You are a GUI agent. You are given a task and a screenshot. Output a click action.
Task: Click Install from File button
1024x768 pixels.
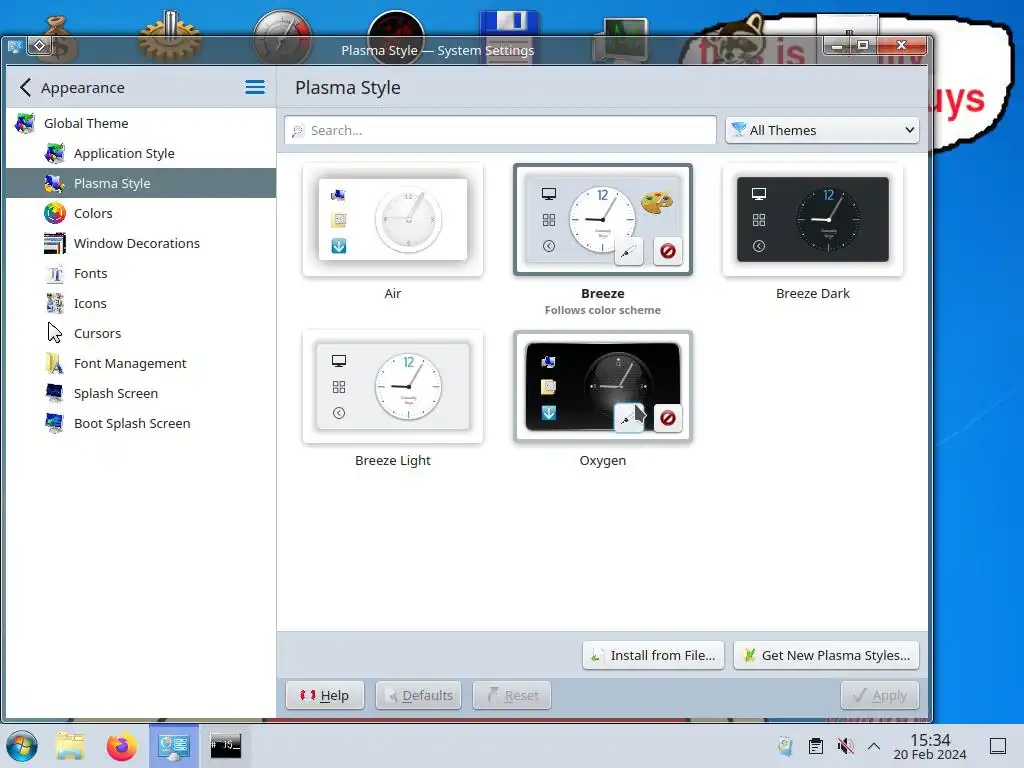[x=653, y=655]
